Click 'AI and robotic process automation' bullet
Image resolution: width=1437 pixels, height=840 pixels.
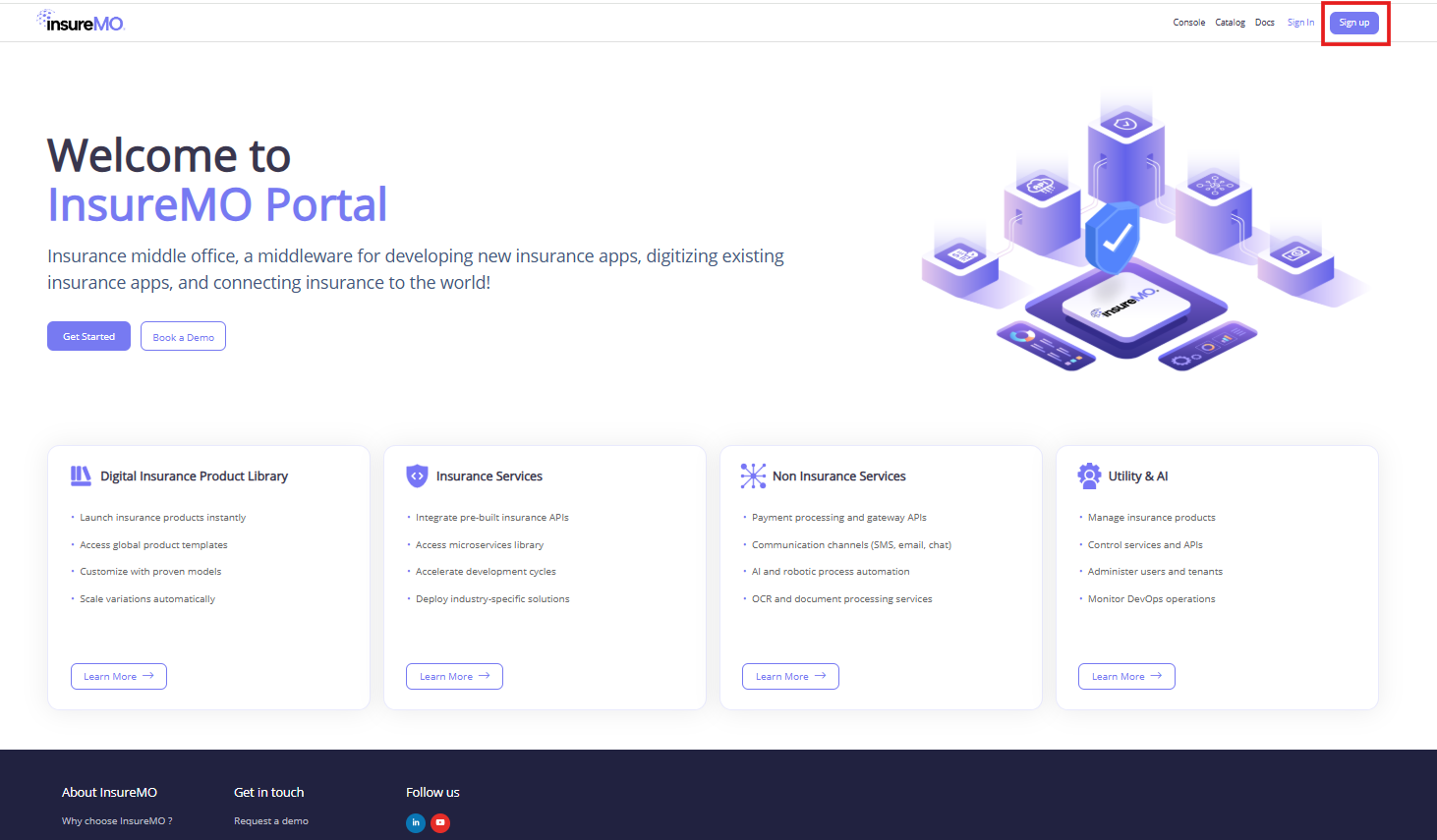coord(831,572)
